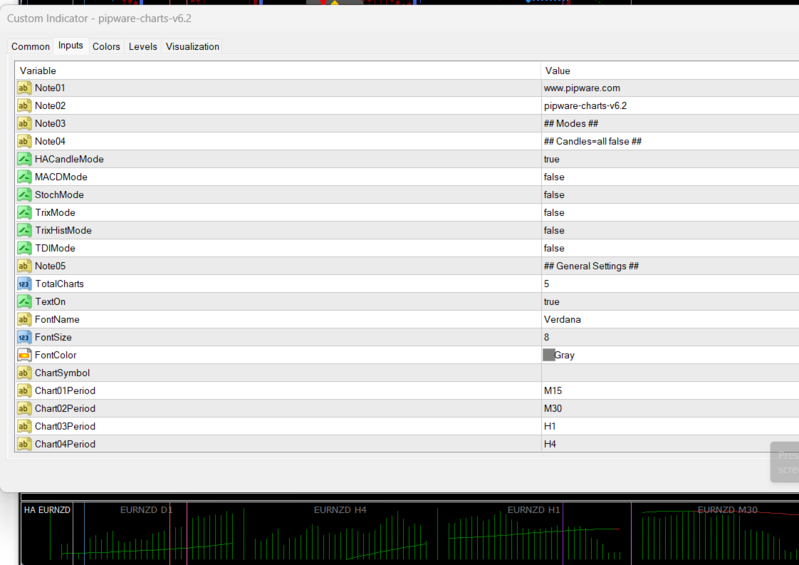Click the EURNZD H1 mini chart label
Viewport: 799px width, 565px height.
coord(534,510)
